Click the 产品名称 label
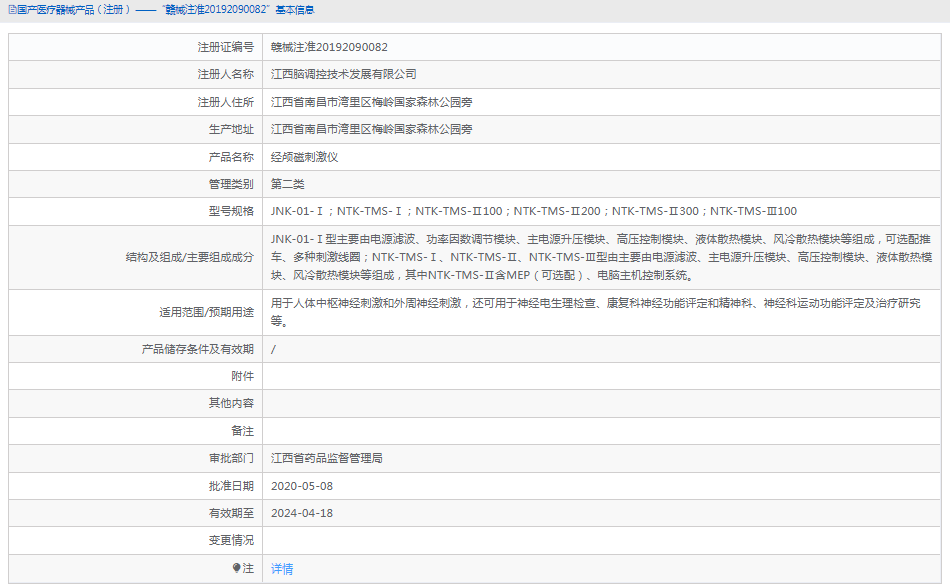 point(231,157)
